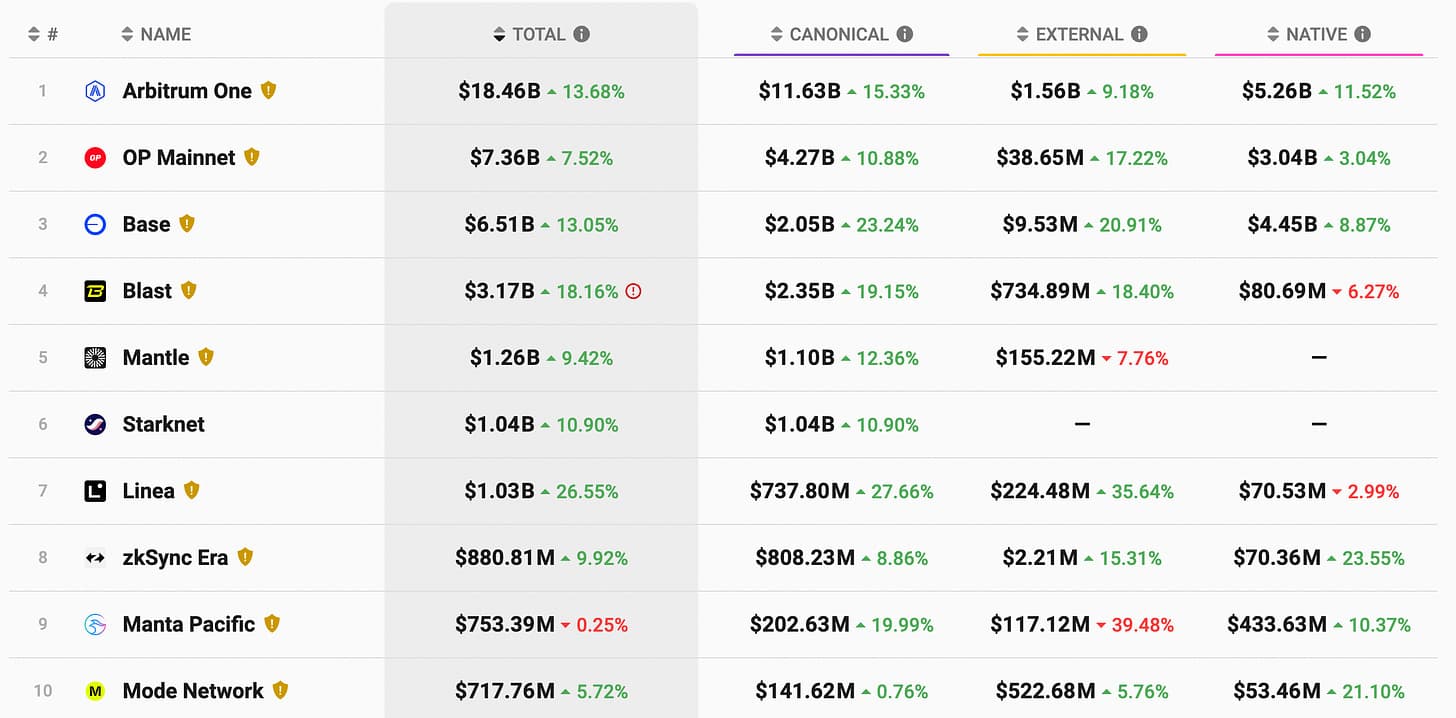Click the shield badge next to Manta Pacific
The height and width of the screenshot is (718, 1456).
pos(272,623)
